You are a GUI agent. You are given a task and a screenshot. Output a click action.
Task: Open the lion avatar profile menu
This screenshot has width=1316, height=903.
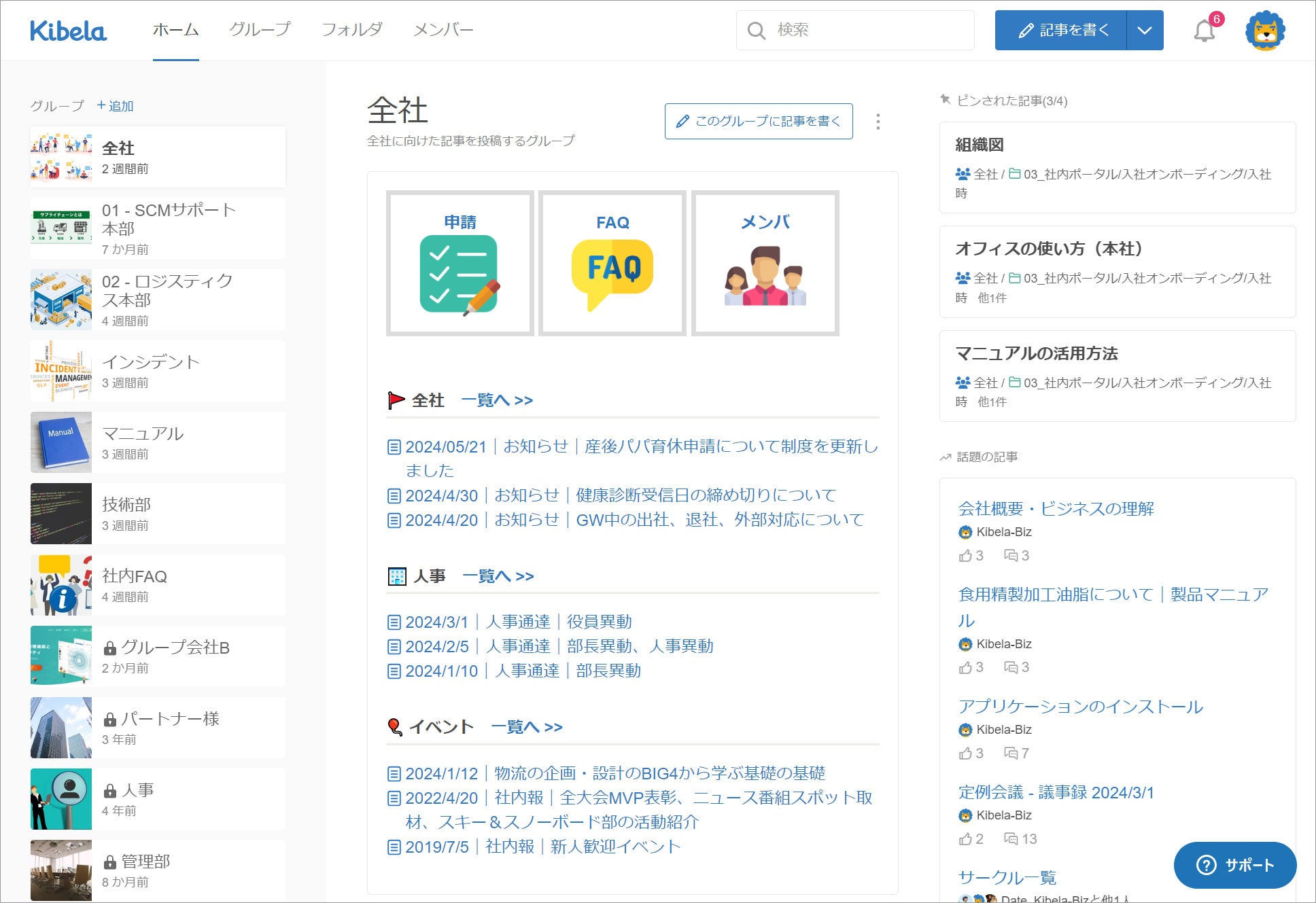1265,31
